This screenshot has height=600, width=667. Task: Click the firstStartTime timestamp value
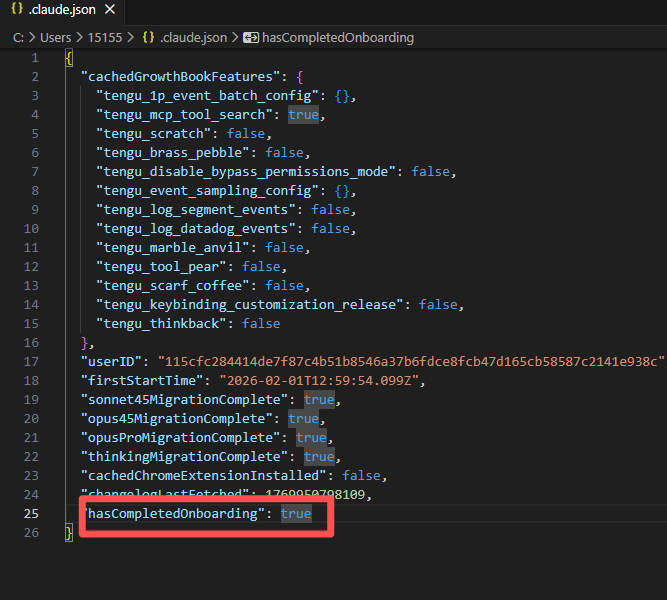point(327,381)
